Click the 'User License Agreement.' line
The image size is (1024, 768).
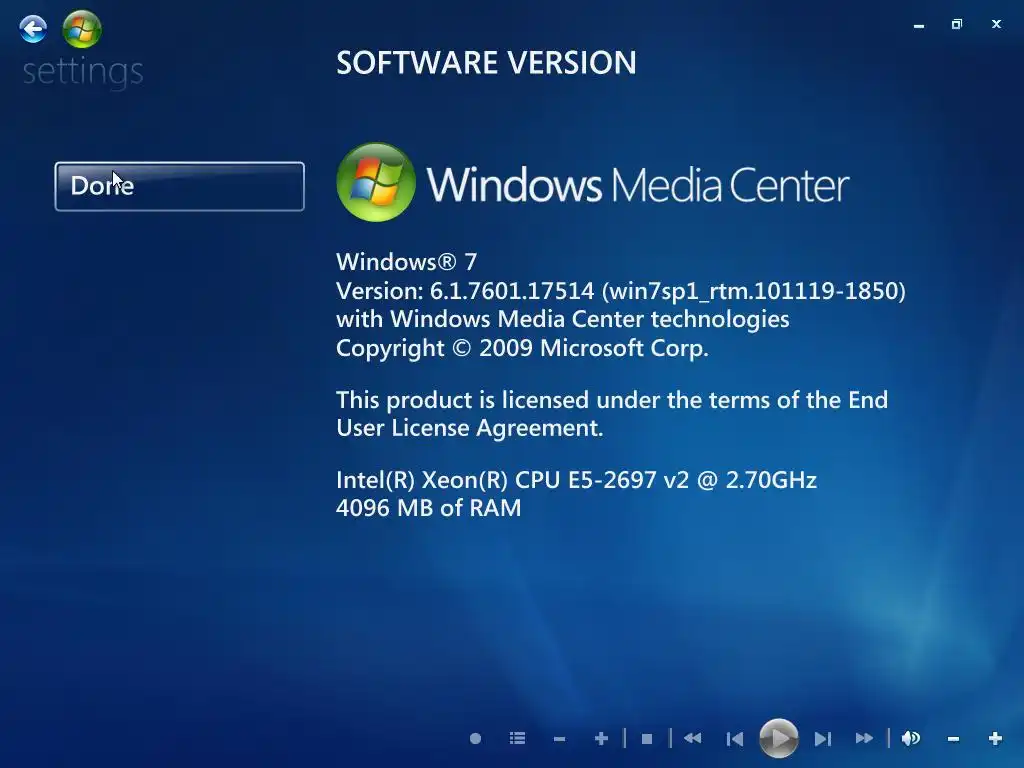tap(470, 428)
